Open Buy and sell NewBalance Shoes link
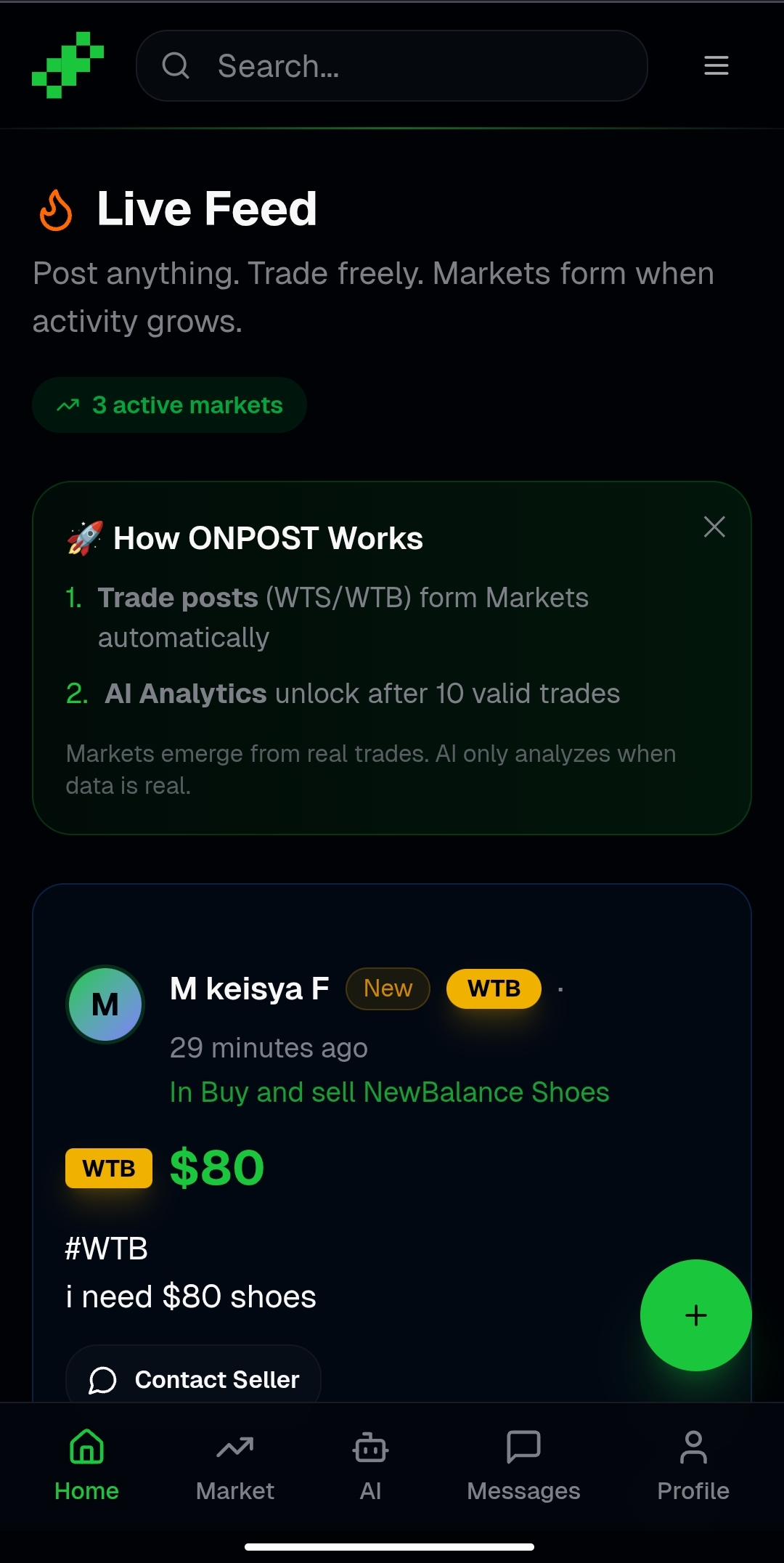The image size is (784, 1563). 389,1092
